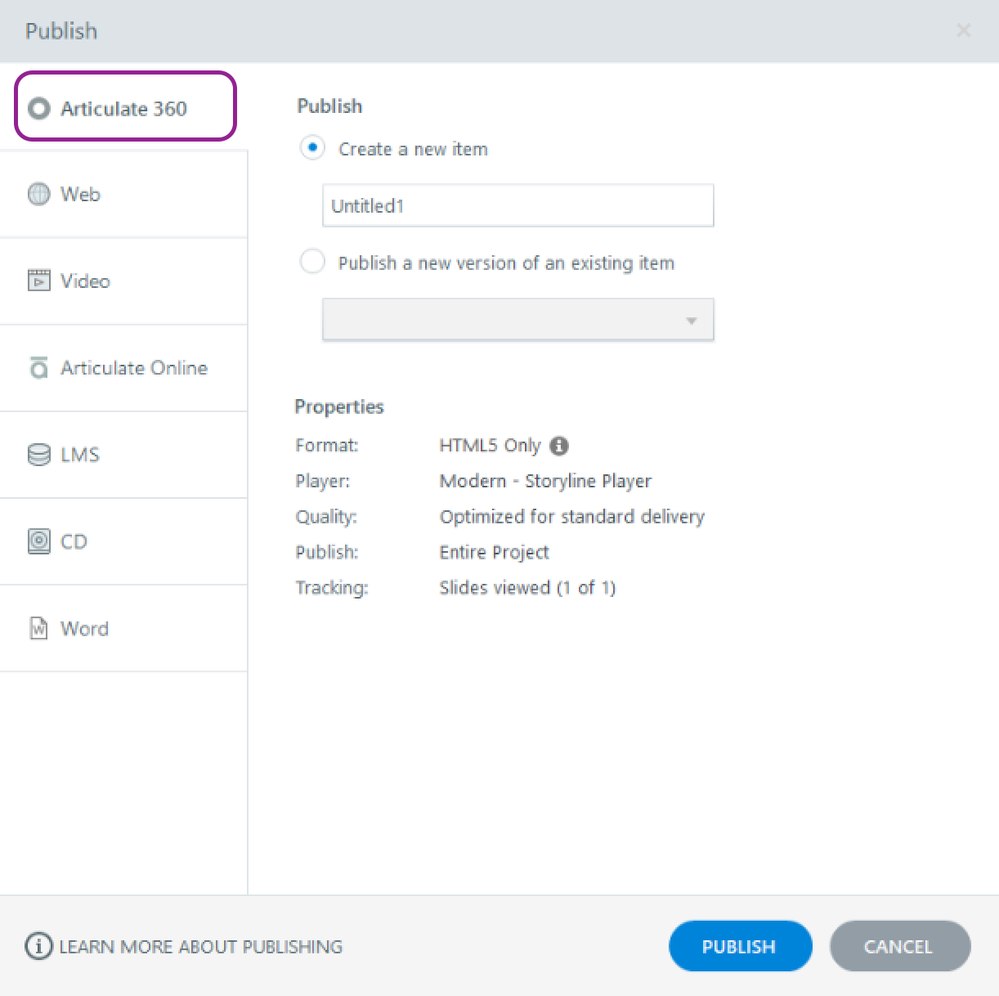
Task: Click the Web globe icon
Action: click(39, 195)
